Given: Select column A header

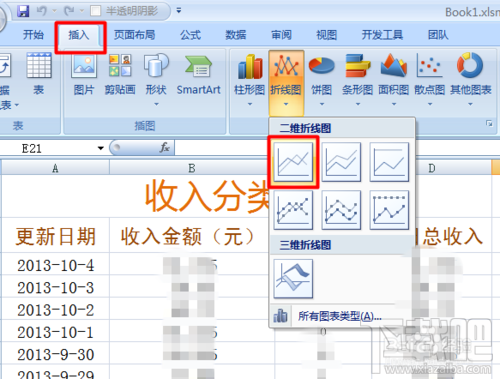Looking at the screenshot, I should tap(55, 168).
